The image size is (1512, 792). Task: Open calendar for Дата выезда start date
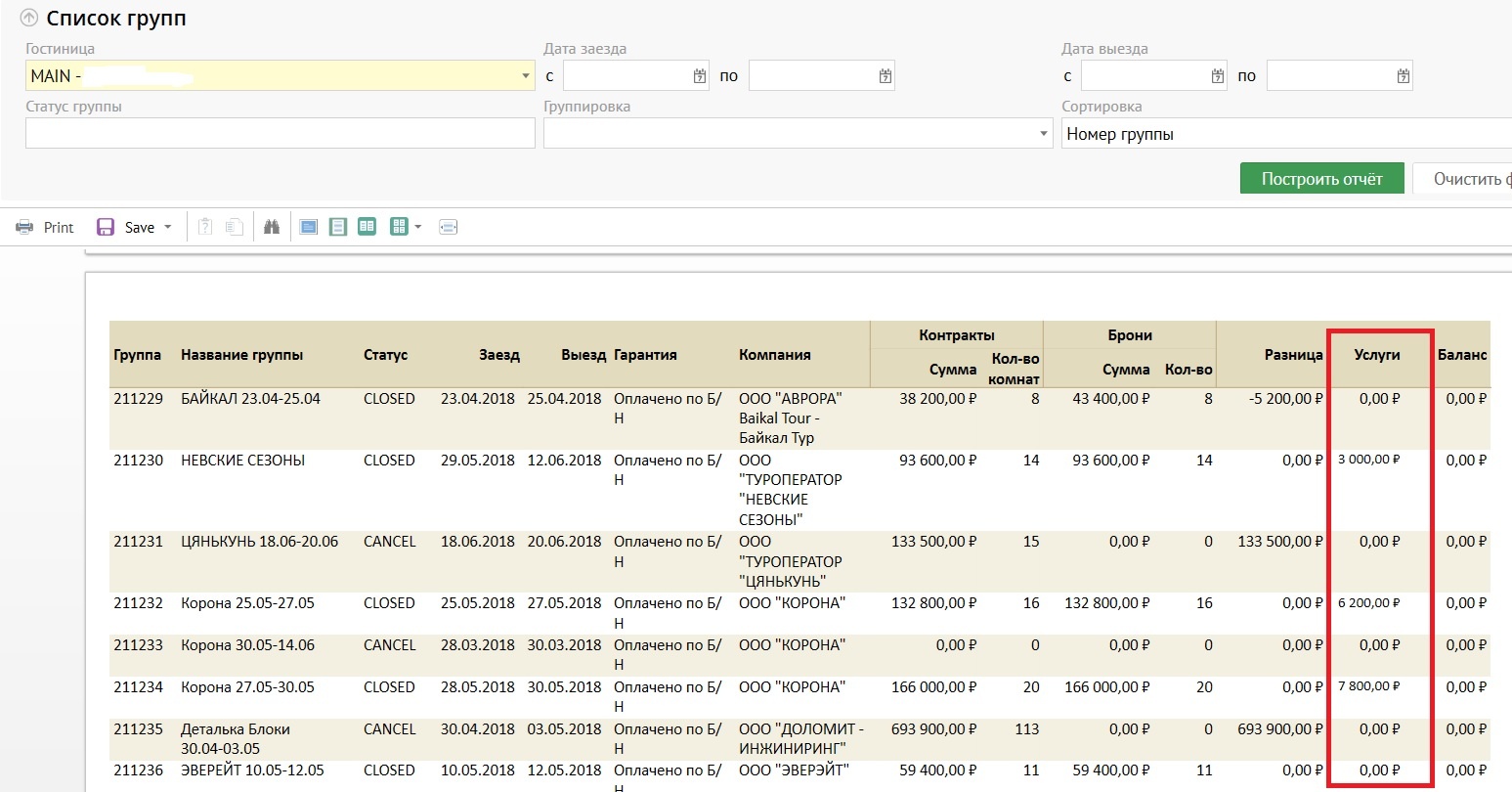tap(1218, 76)
